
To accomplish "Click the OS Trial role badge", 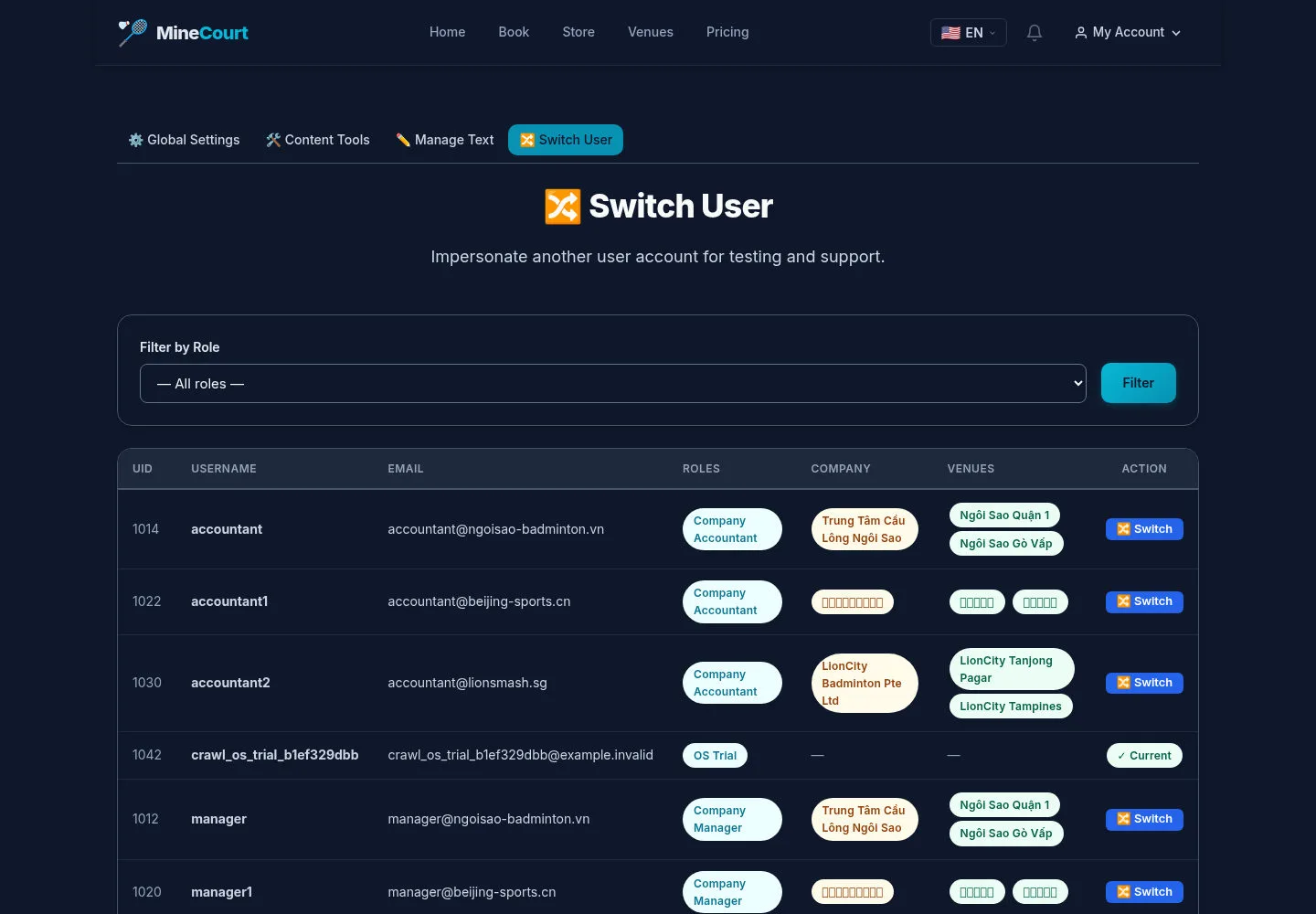I will click(715, 756).
